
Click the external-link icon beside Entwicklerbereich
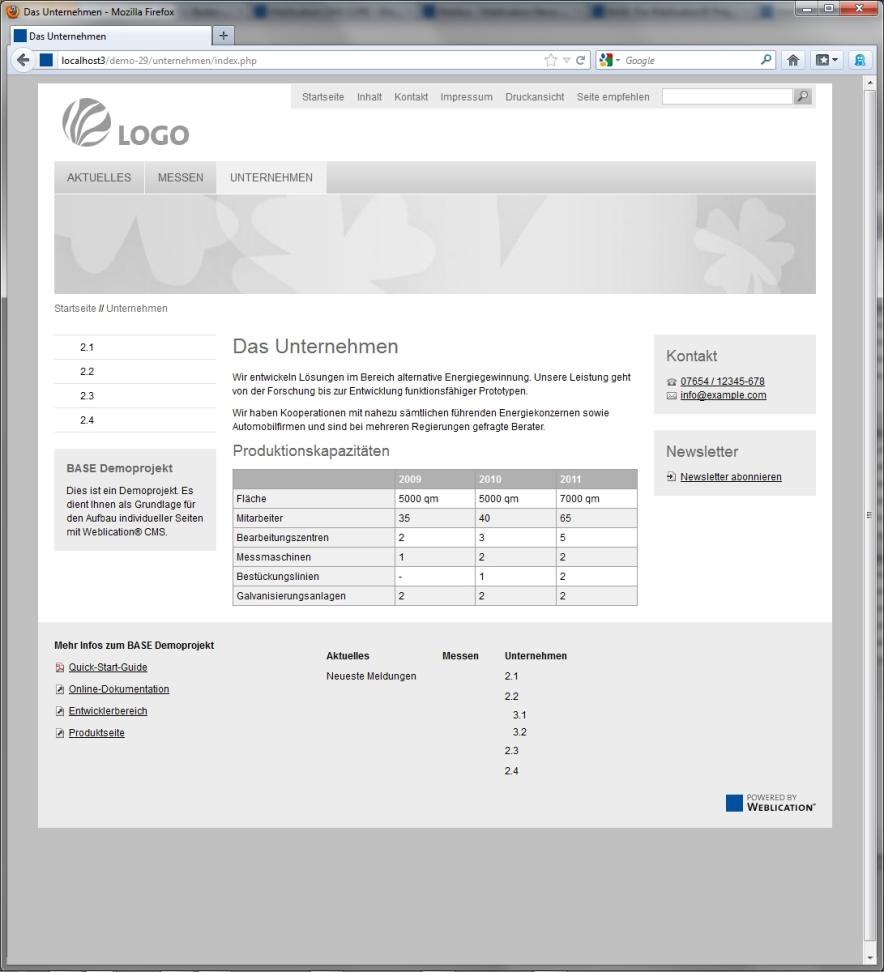[60, 711]
